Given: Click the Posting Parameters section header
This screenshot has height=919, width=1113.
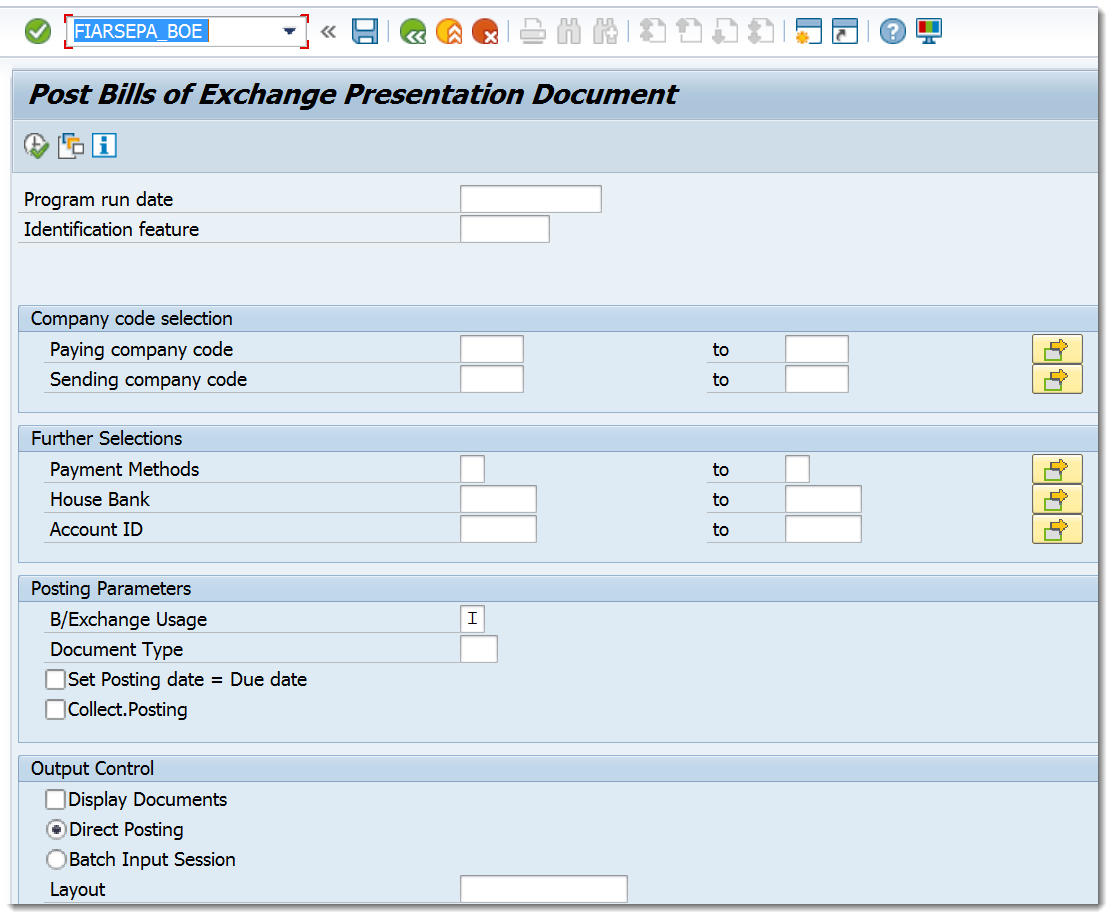Looking at the screenshot, I should 111,588.
